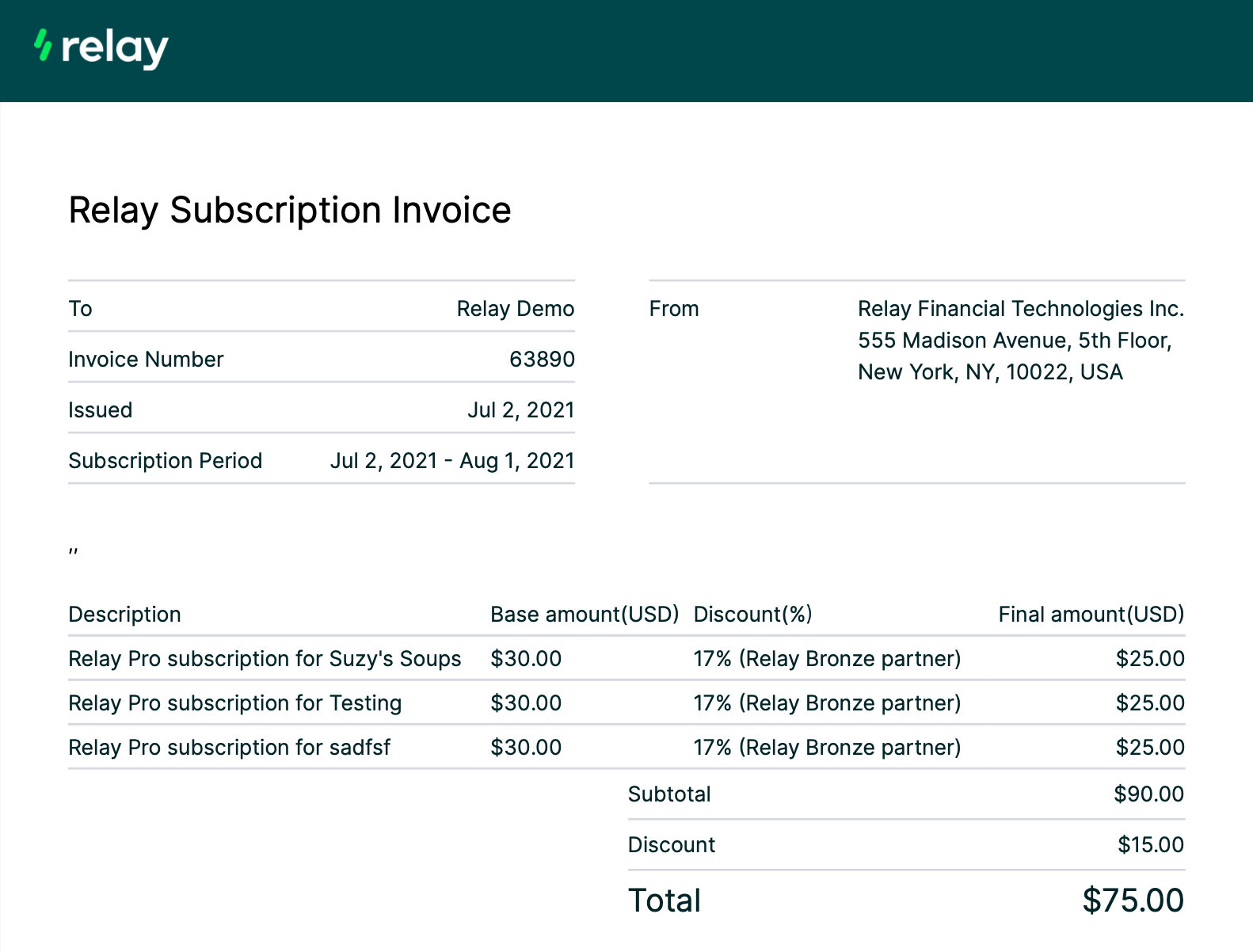Click the $30.00 base amount for sadfsf
The height and width of the screenshot is (952, 1253).
click(x=526, y=748)
